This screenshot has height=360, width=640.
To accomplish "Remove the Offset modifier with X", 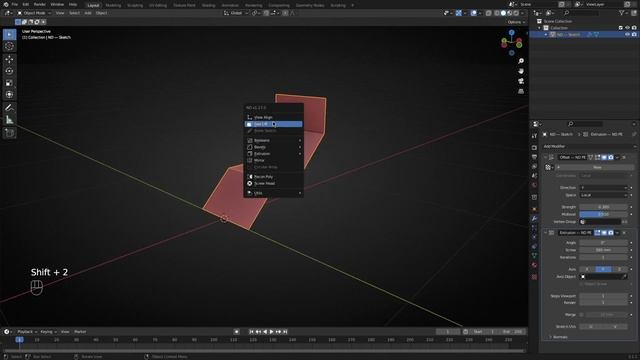I will (x=624, y=157).
